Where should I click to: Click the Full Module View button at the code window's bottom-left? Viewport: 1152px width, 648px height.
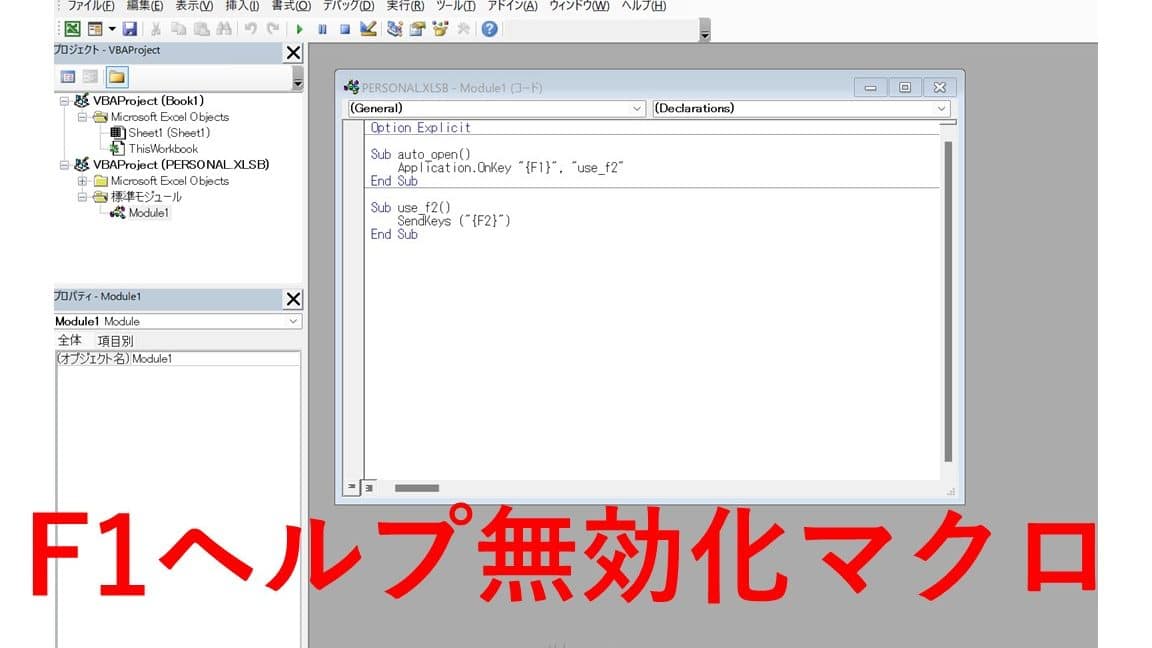tap(369, 487)
